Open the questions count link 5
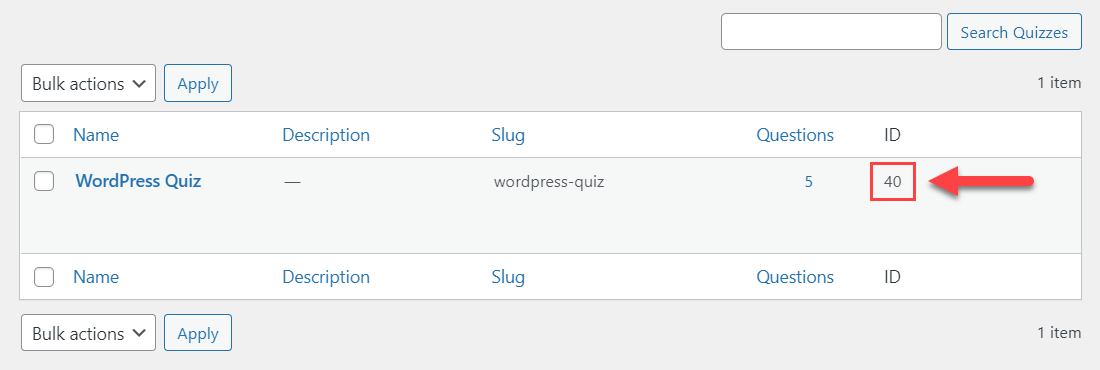Screen dimensions: 1100x370 [808, 182]
